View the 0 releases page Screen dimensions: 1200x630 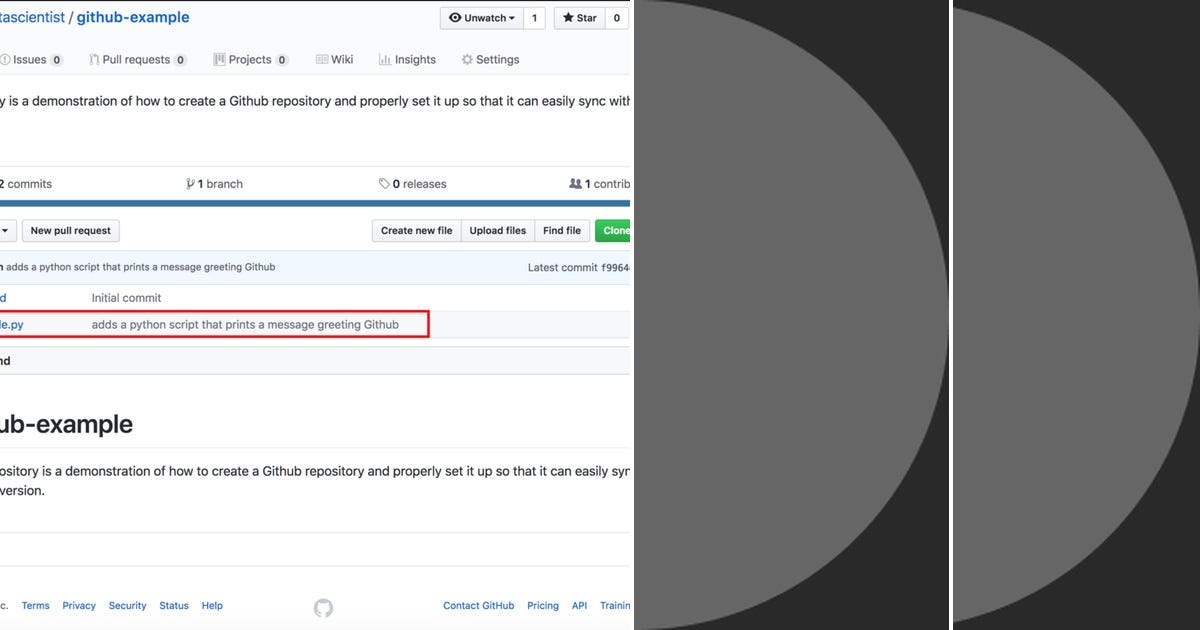point(412,184)
